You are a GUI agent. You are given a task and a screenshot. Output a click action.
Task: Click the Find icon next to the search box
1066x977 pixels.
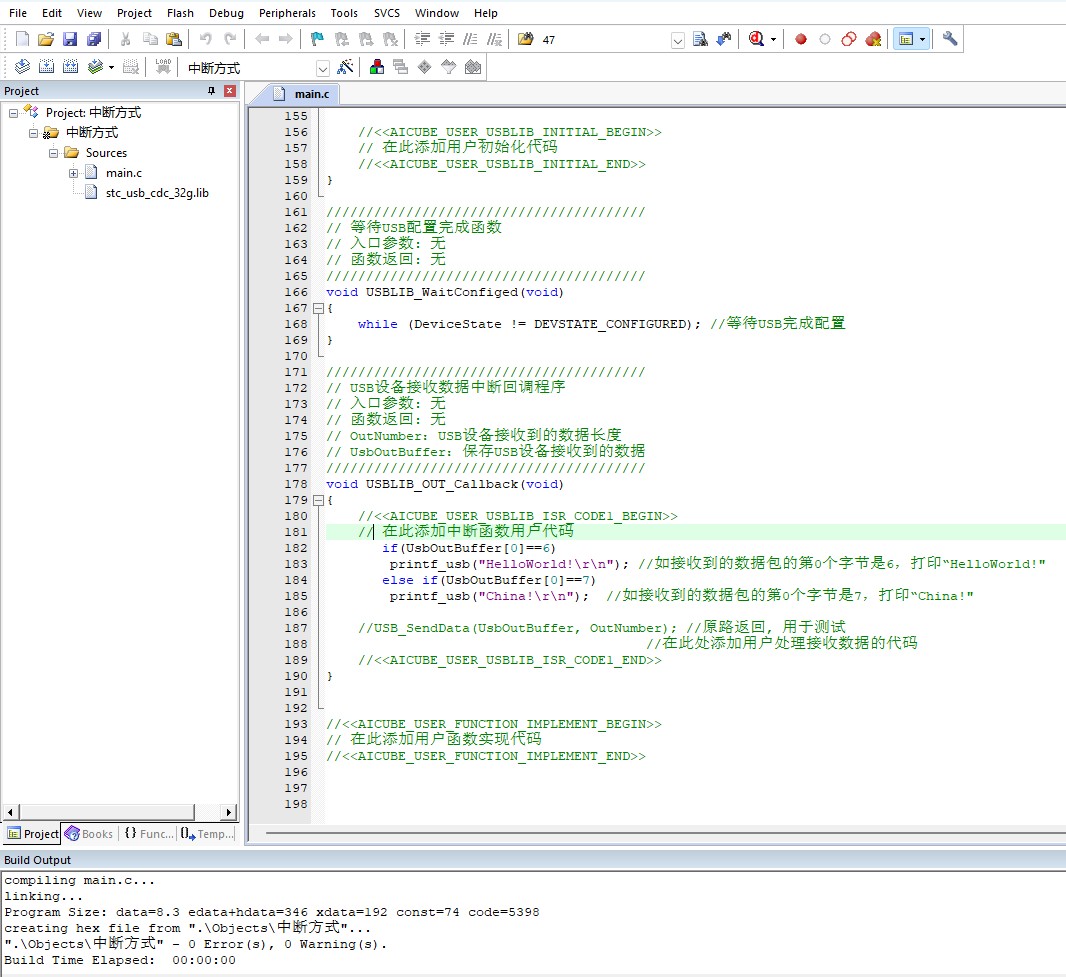[700, 39]
